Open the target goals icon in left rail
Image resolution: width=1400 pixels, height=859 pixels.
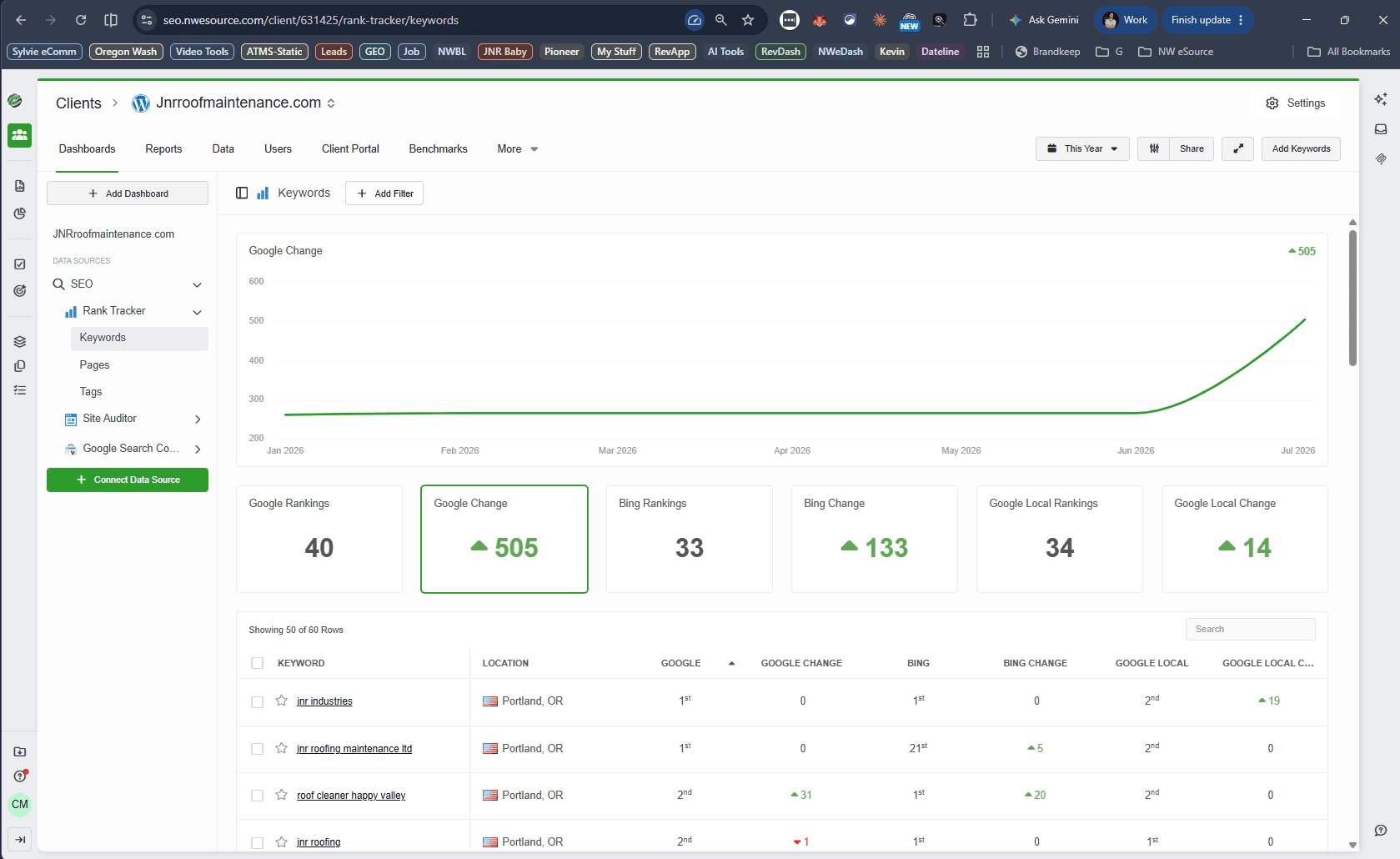(x=20, y=291)
